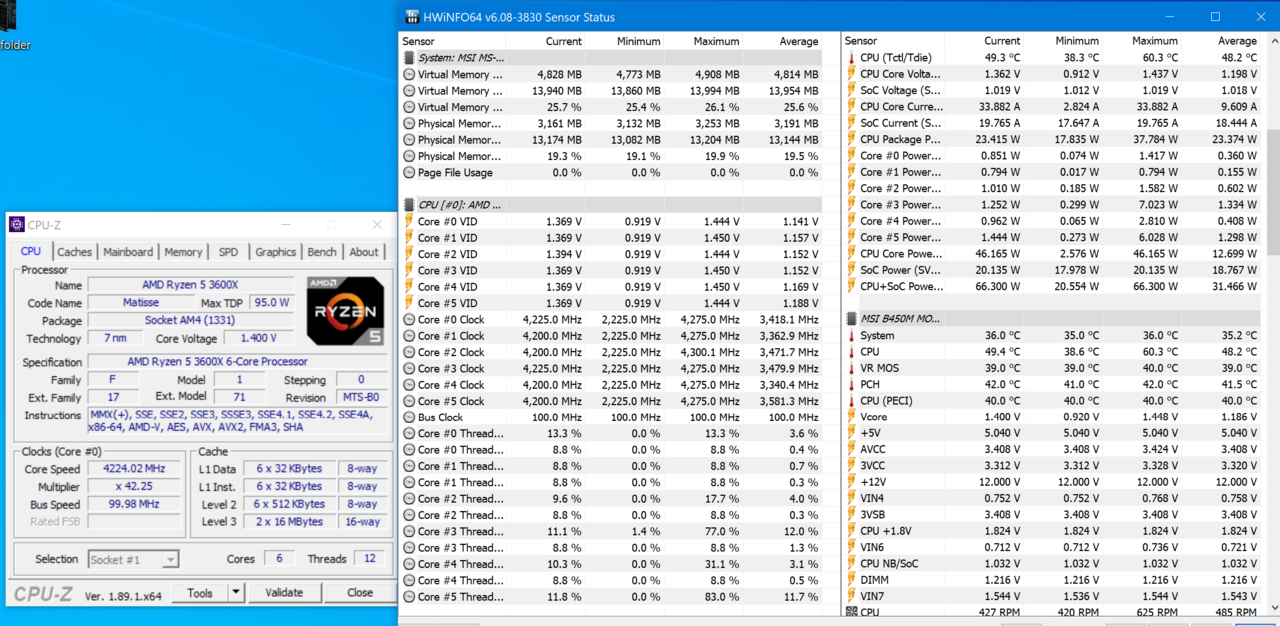Viewport: 1280px width, 626px height.
Task: Select the SoC Current row in right pane
Action: click(1051, 123)
